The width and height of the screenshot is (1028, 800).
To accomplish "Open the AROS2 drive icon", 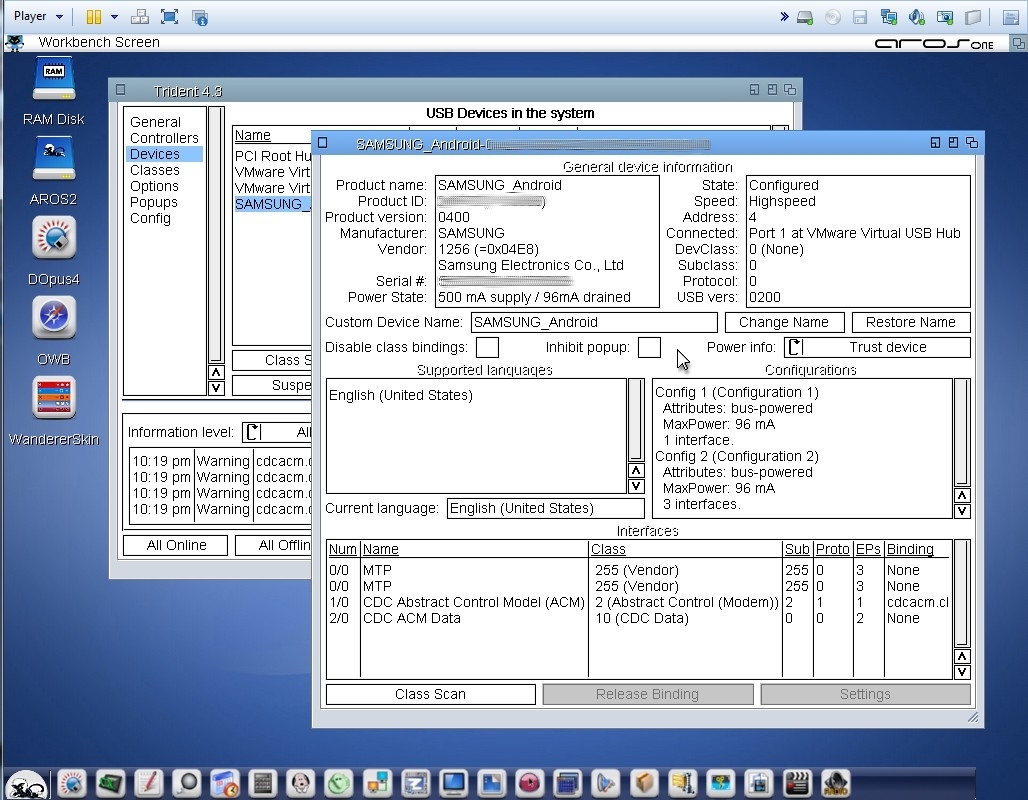I will pyautogui.click(x=53, y=160).
